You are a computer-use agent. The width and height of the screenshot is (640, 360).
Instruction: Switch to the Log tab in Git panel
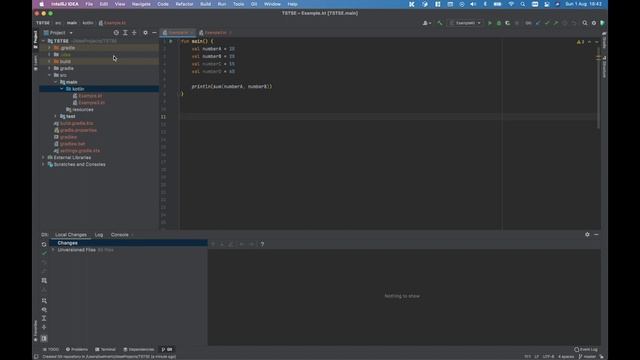point(99,235)
